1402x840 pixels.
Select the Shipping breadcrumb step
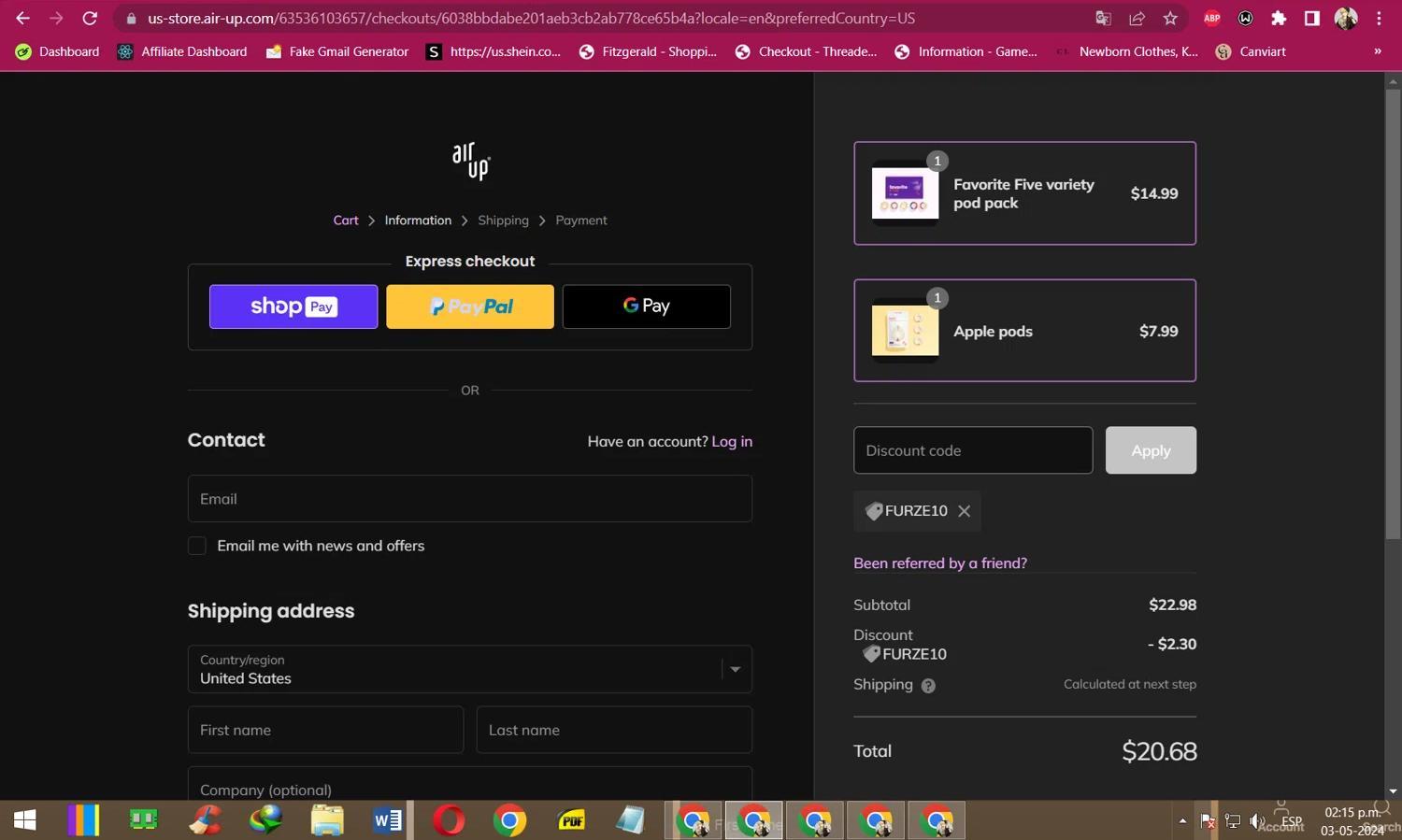[x=503, y=221]
